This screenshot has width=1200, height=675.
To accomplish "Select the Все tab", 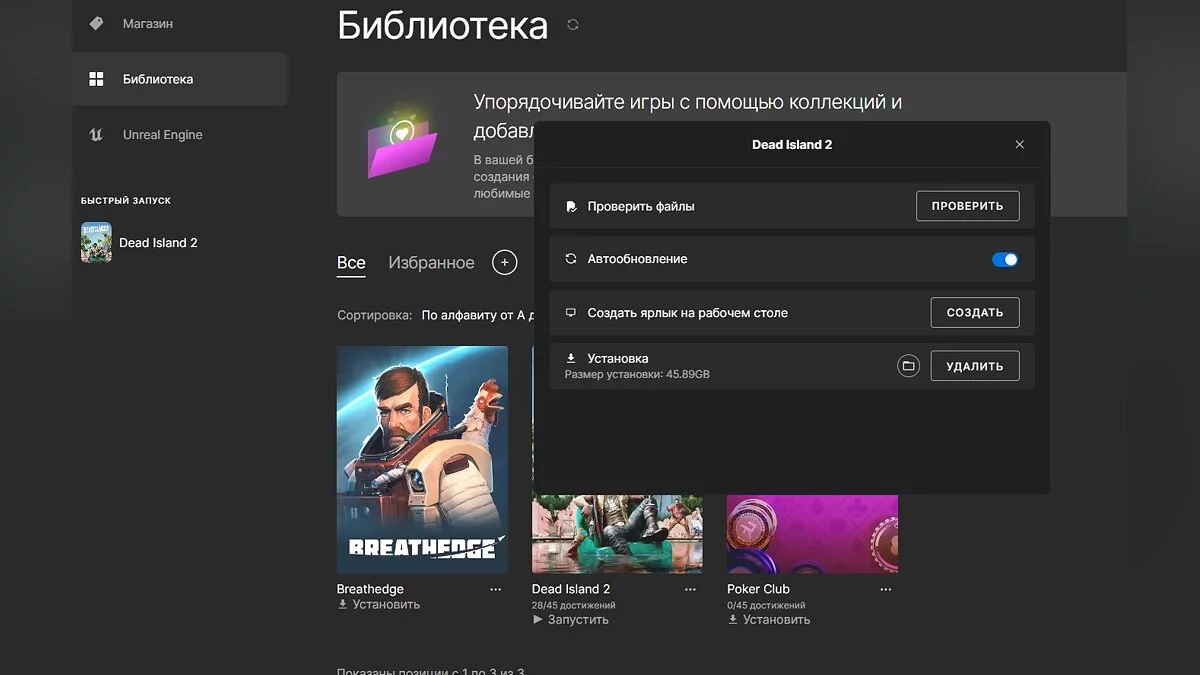I will tap(351, 263).
